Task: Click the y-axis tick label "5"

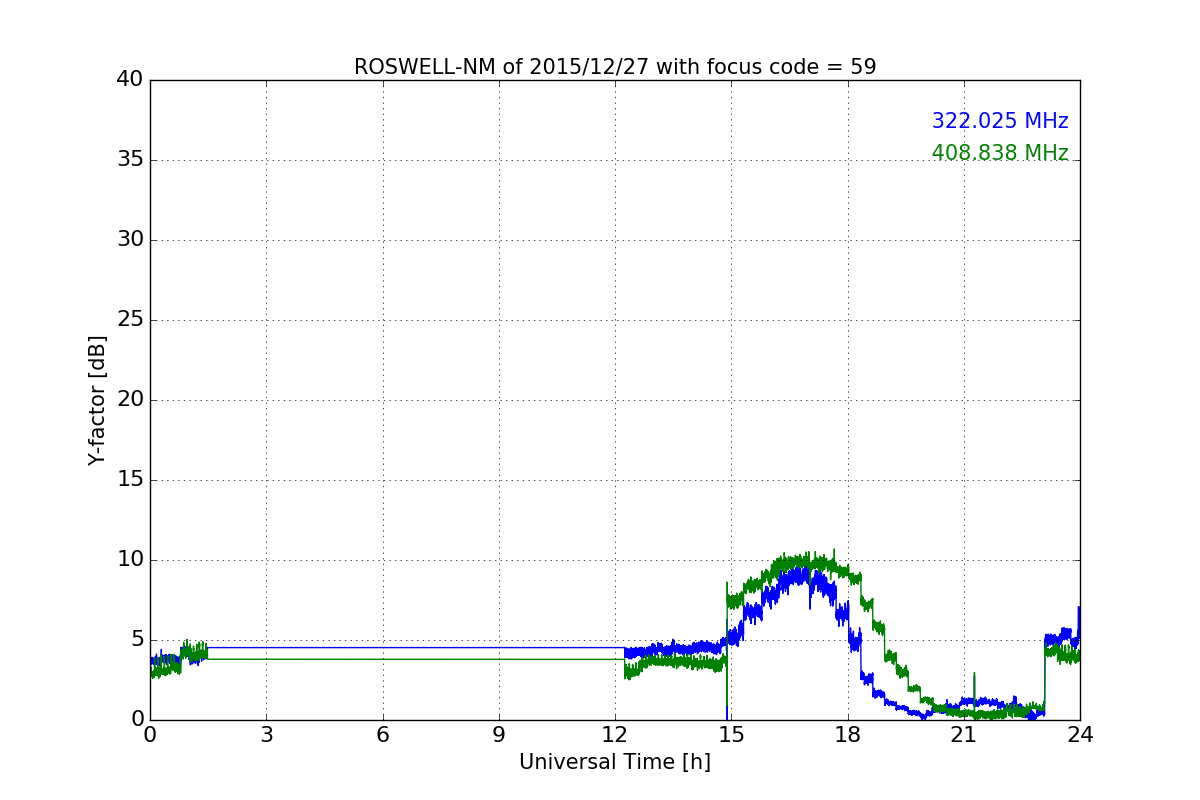Action: tap(137, 640)
